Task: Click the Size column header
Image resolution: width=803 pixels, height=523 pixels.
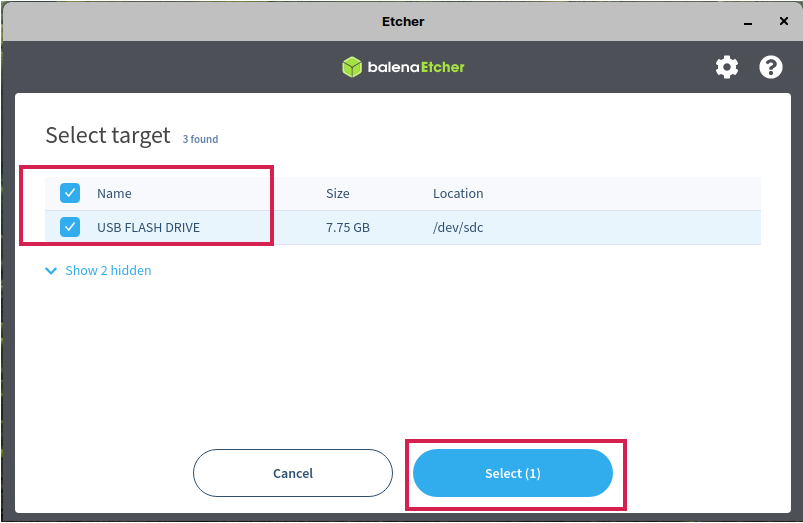Action: click(337, 194)
